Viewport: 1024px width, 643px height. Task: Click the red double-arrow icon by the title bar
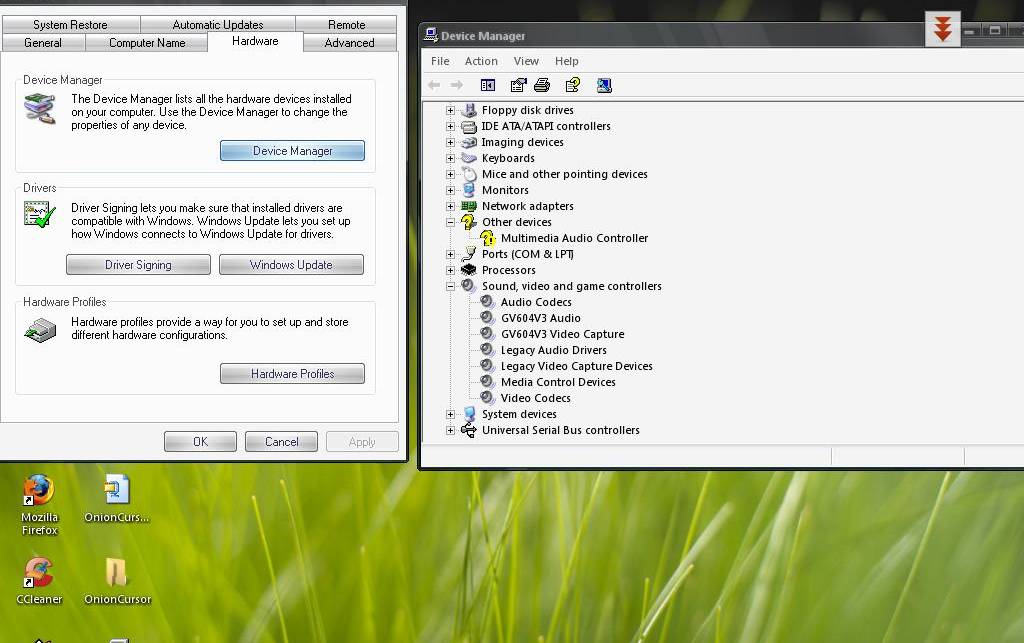[942, 29]
